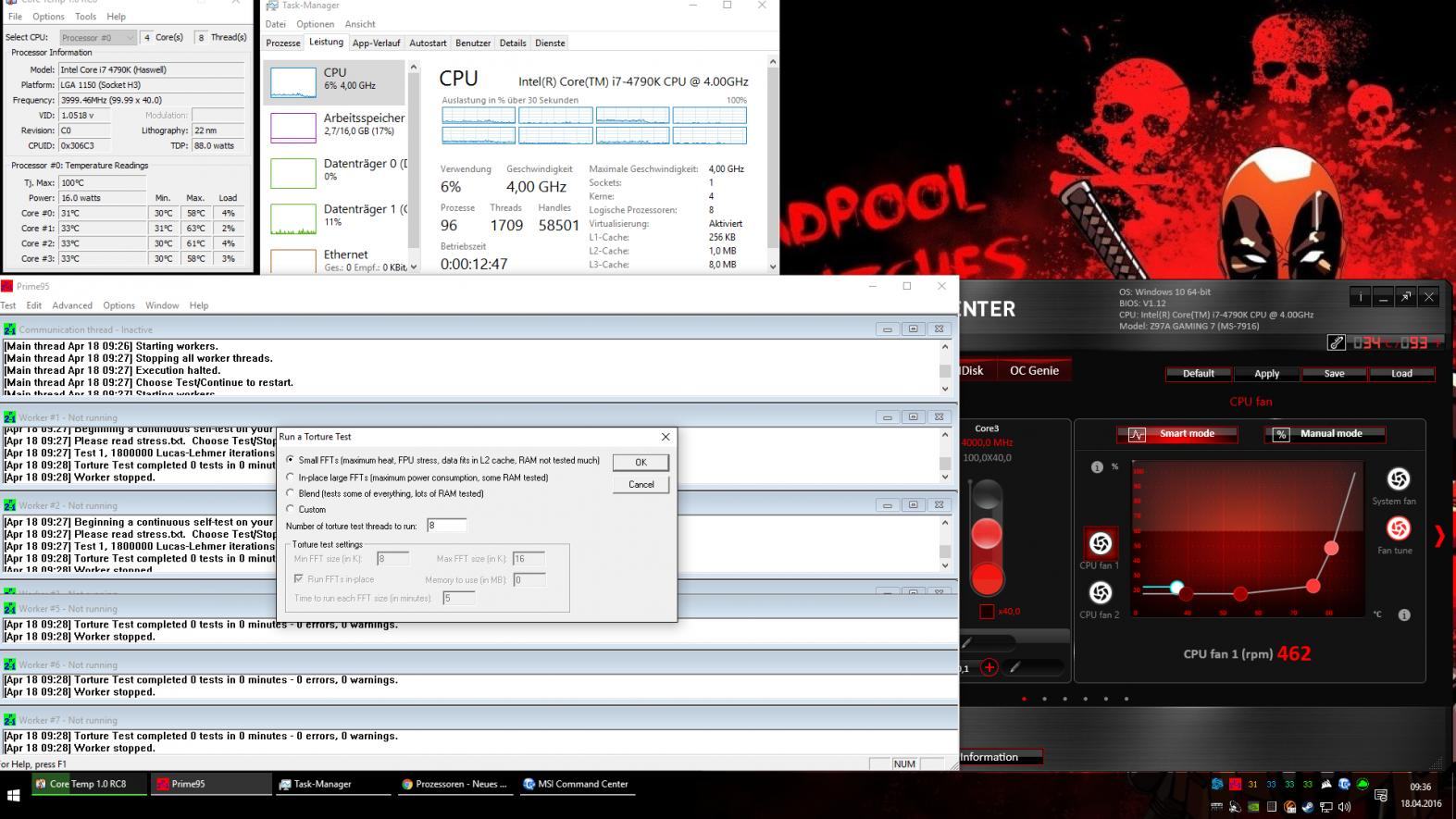Enable Smart mode for CPU fan
Image resolution: width=1456 pixels, height=819 pixels.
1176,433
